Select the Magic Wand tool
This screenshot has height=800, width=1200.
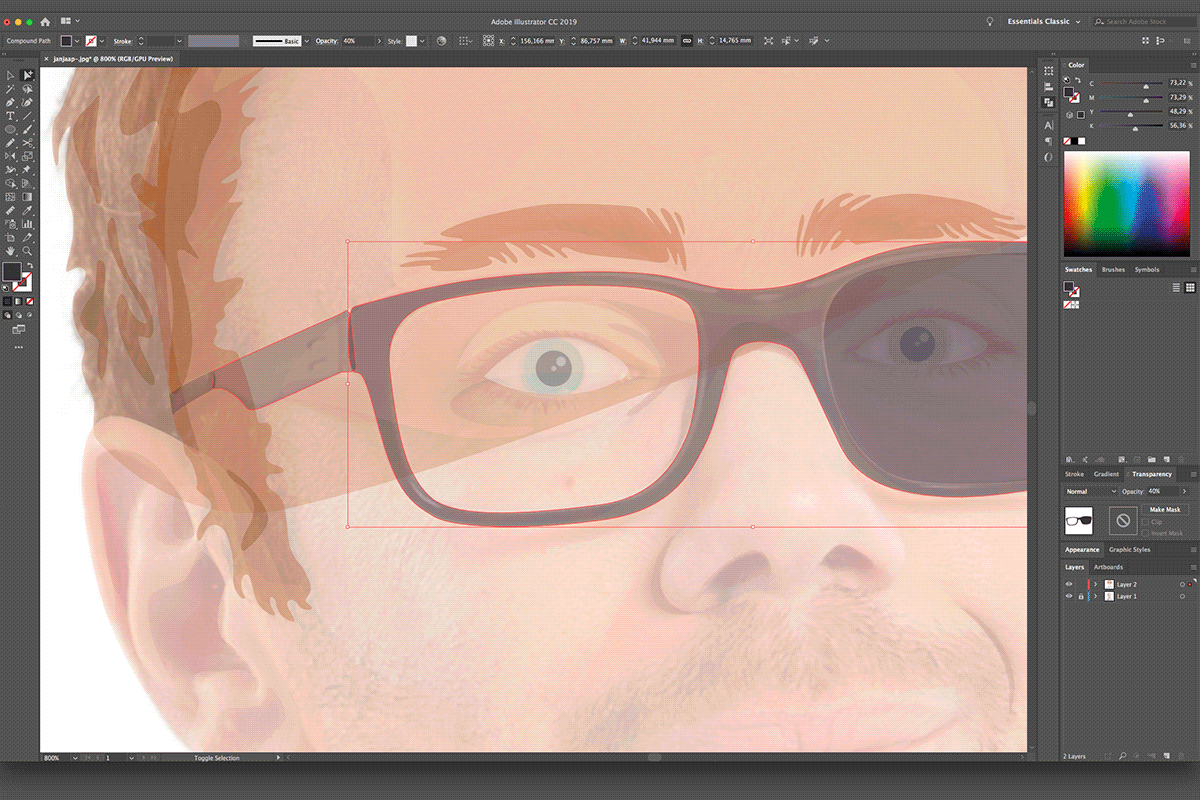pos(10,89)
